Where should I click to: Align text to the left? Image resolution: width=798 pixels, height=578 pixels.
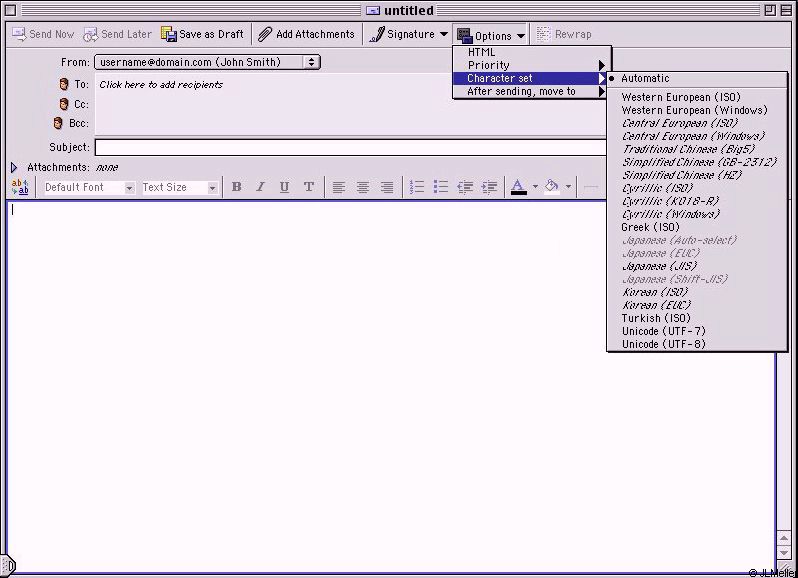[339, 187]
